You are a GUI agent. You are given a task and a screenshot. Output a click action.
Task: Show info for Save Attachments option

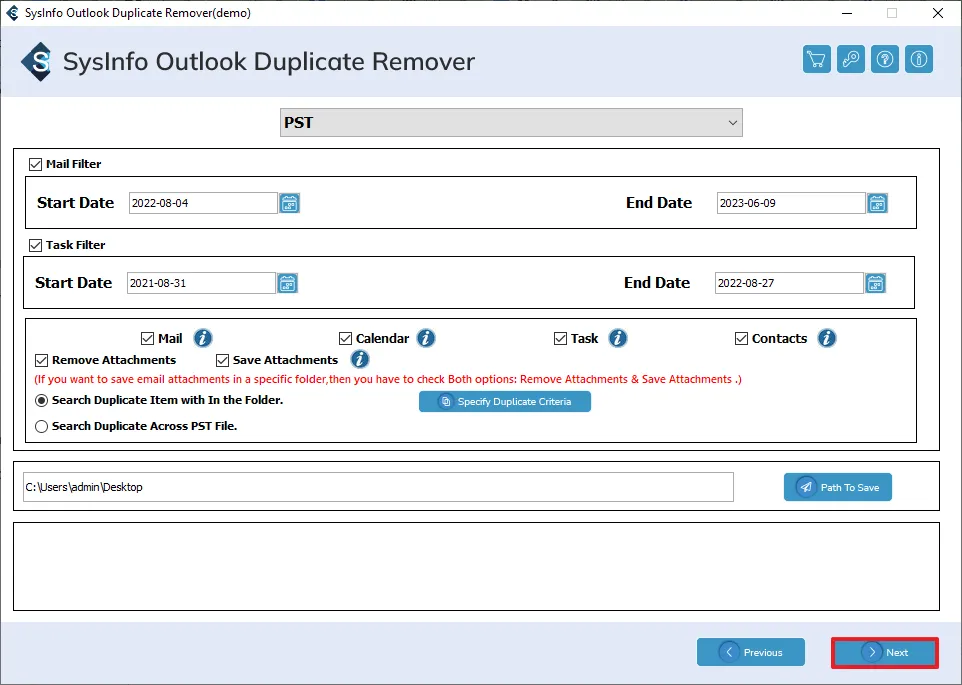click(x=360, y=359)
